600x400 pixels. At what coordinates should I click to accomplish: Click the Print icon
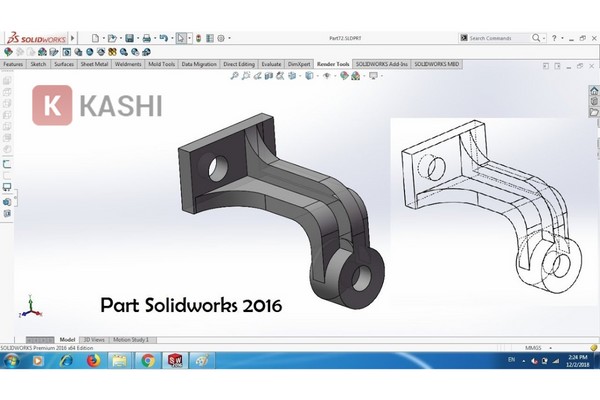point(147,38)
